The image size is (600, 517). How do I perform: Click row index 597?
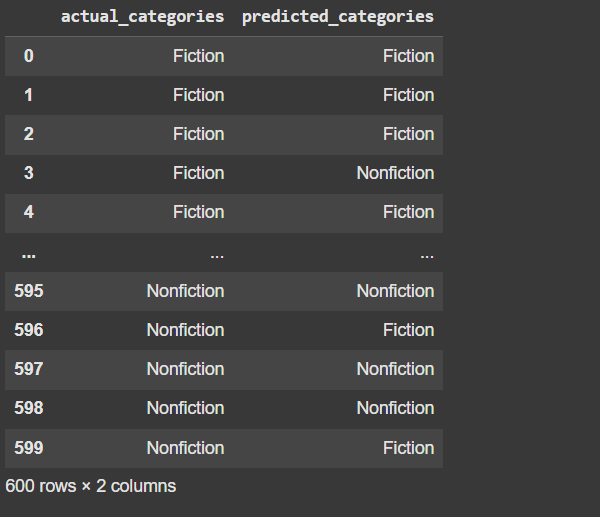point(29,369)
